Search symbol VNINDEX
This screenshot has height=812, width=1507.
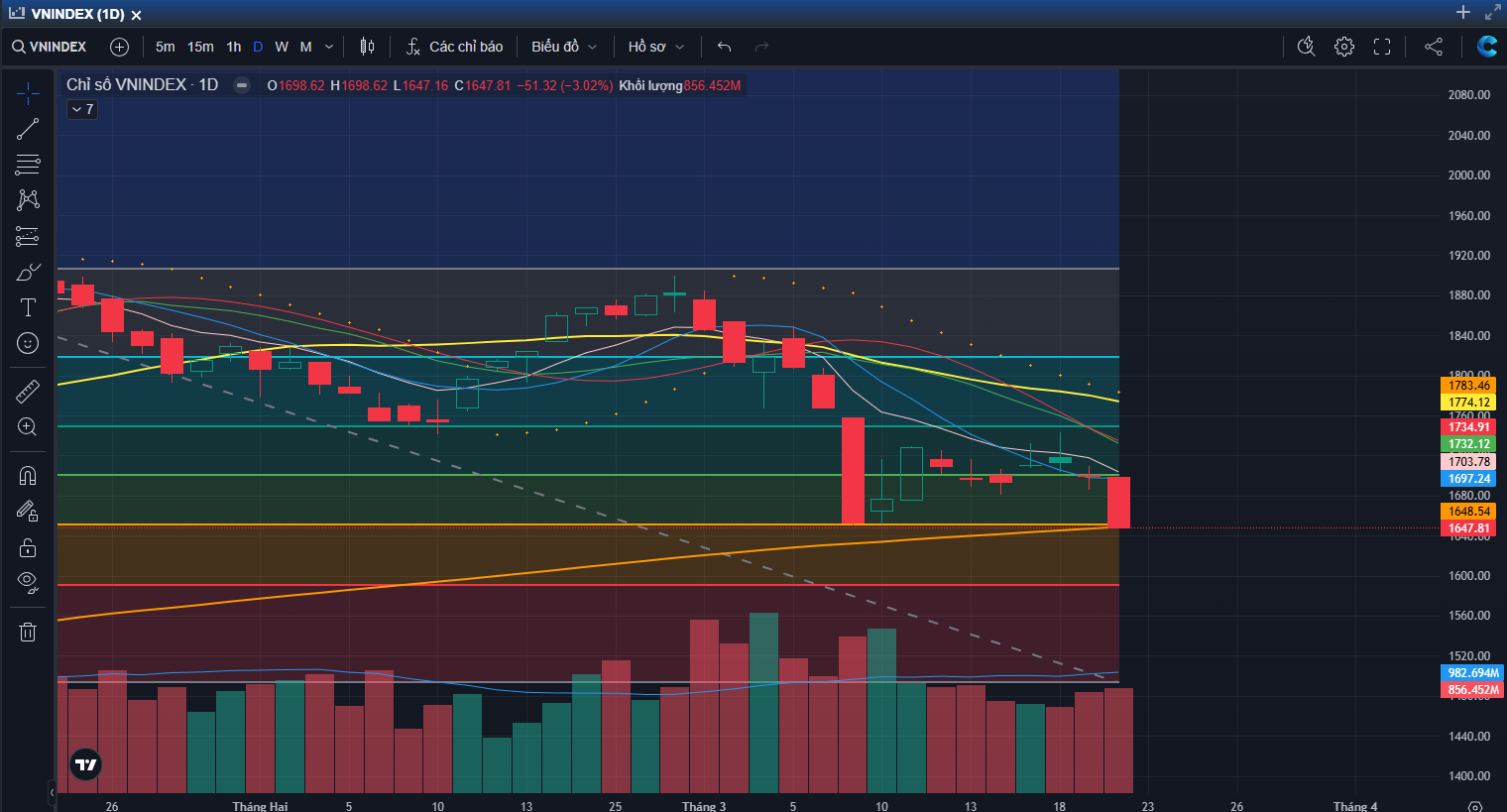point(50,47)
